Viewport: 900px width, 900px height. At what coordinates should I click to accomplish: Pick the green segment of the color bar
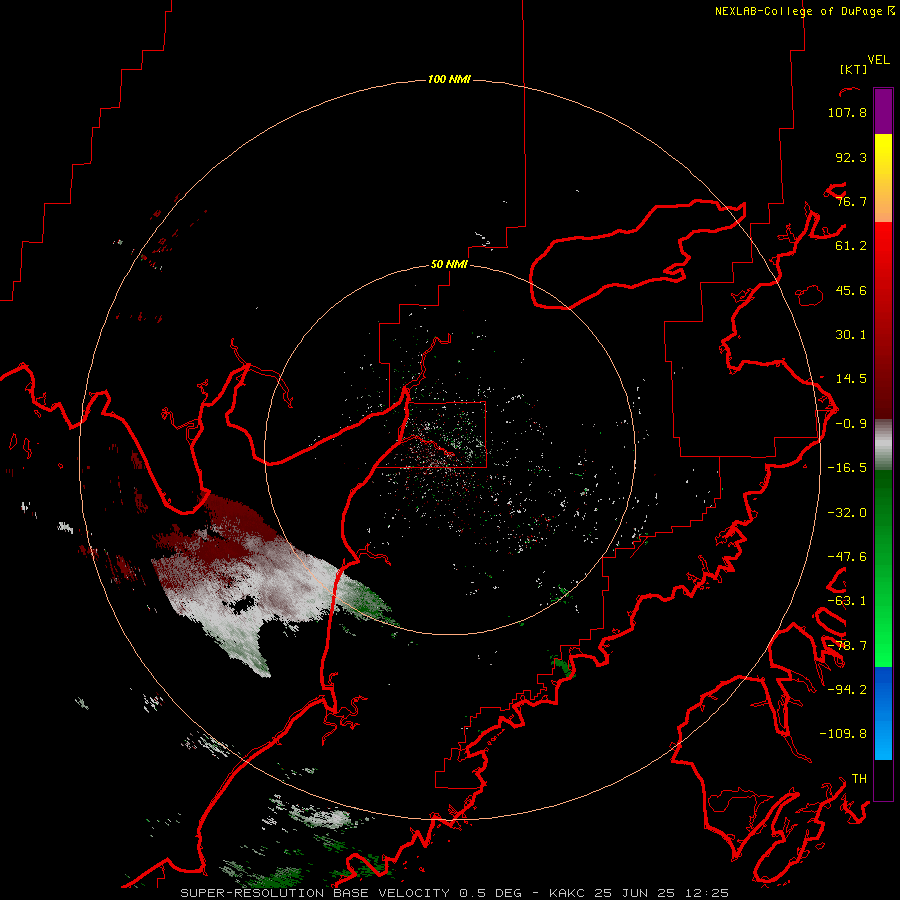click(883, 568)
